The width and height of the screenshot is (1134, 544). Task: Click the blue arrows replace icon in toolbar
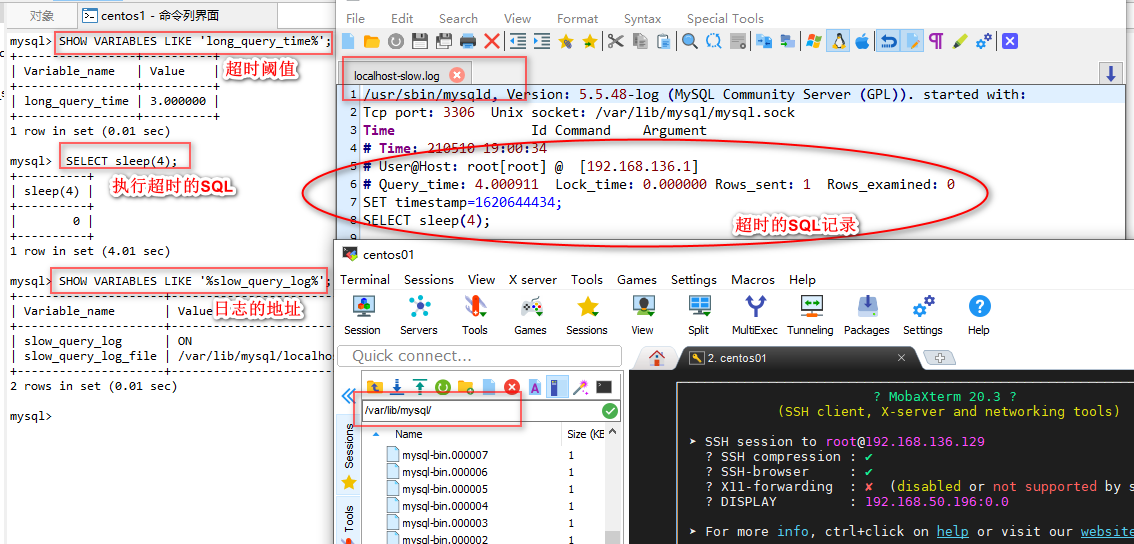713,41
